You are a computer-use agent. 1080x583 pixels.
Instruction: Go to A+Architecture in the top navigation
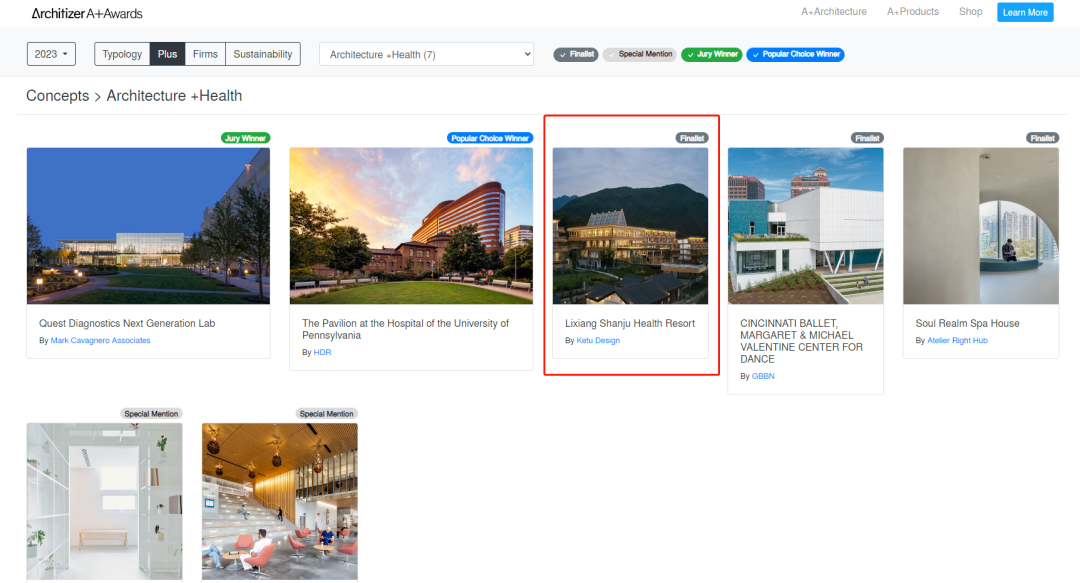click(x=833, y=12)
